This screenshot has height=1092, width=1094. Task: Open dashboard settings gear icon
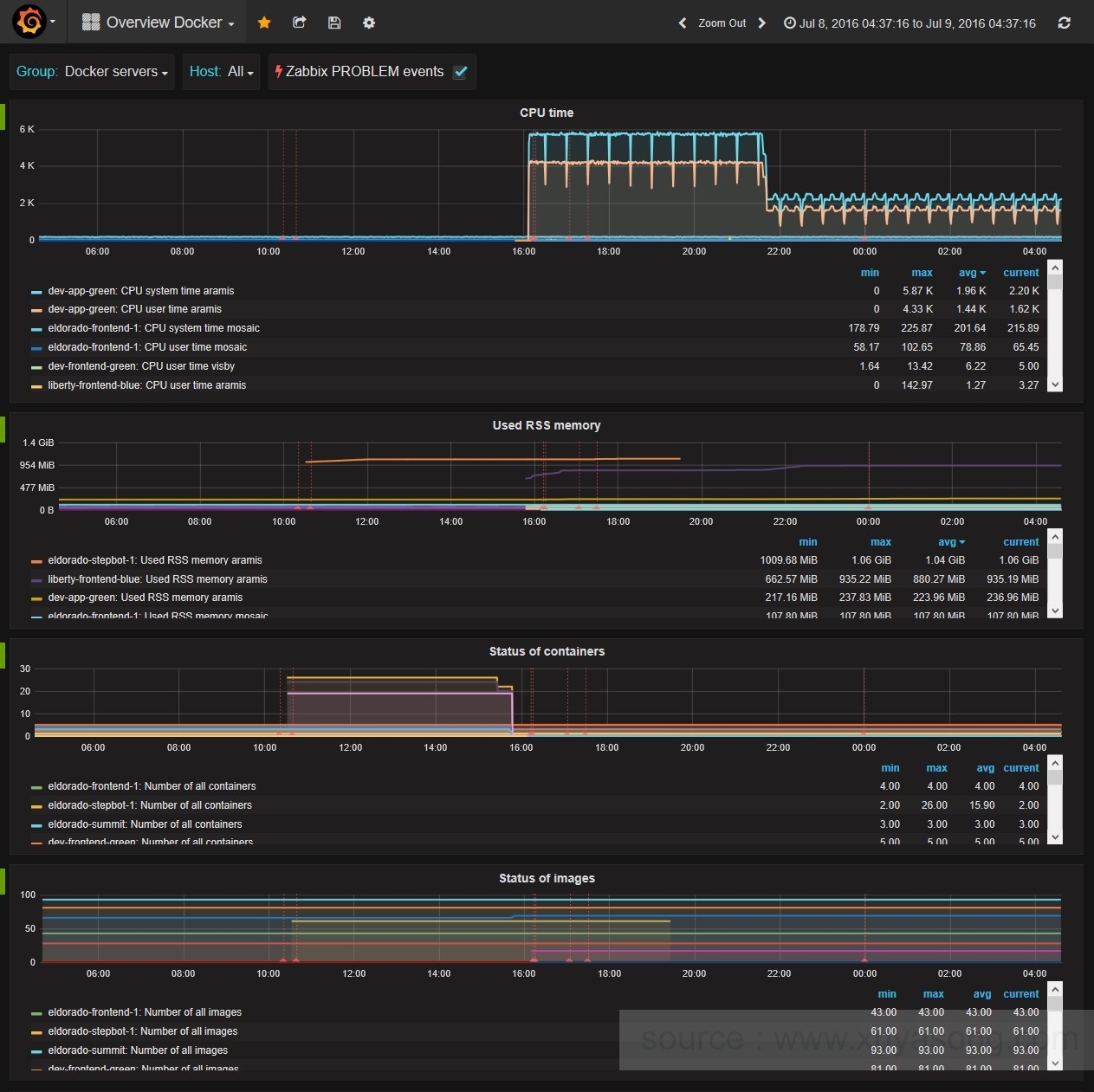click(x=369, y=23)
